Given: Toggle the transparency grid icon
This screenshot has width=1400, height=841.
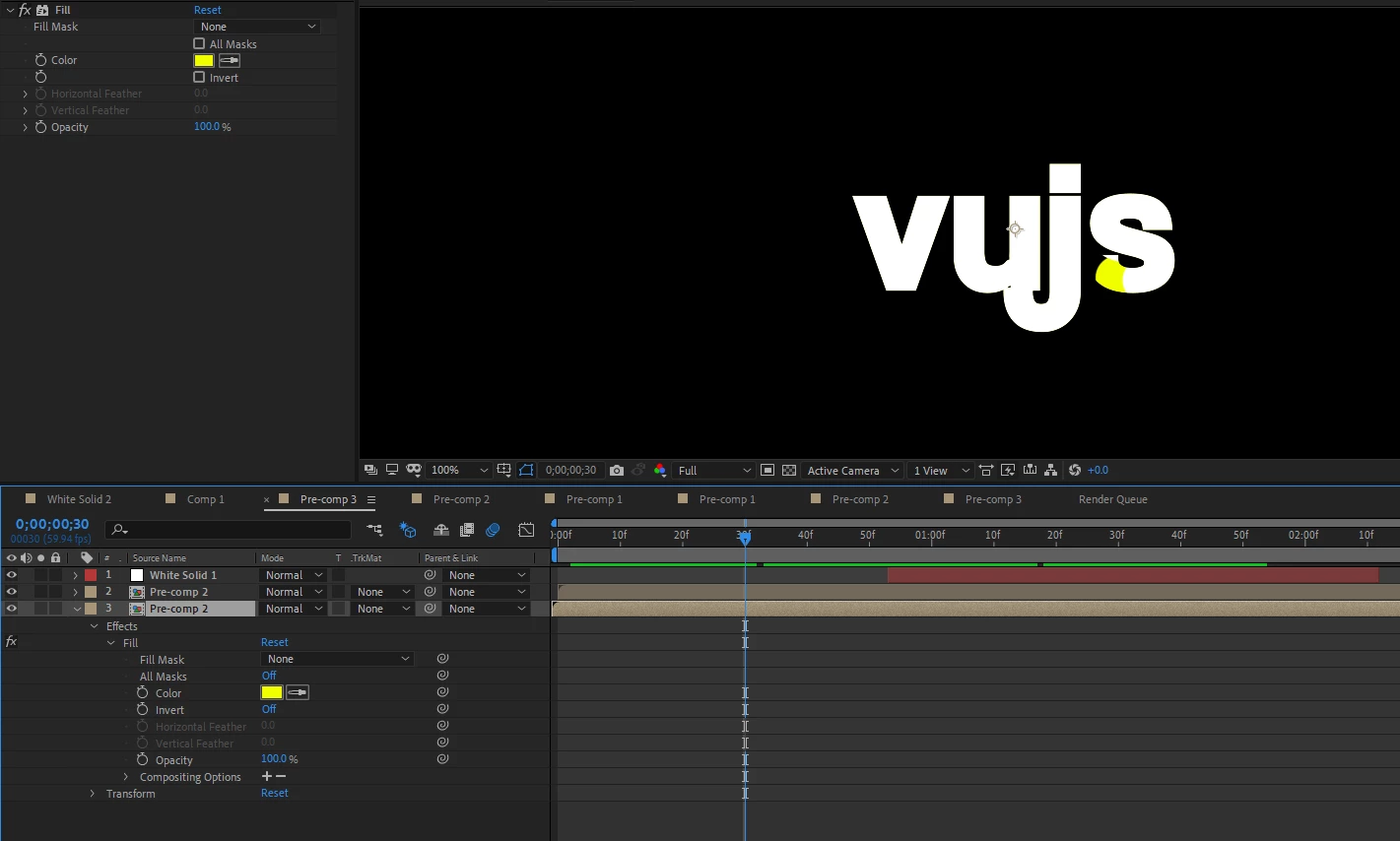Looking at the screenshot, I should [789, 470].
